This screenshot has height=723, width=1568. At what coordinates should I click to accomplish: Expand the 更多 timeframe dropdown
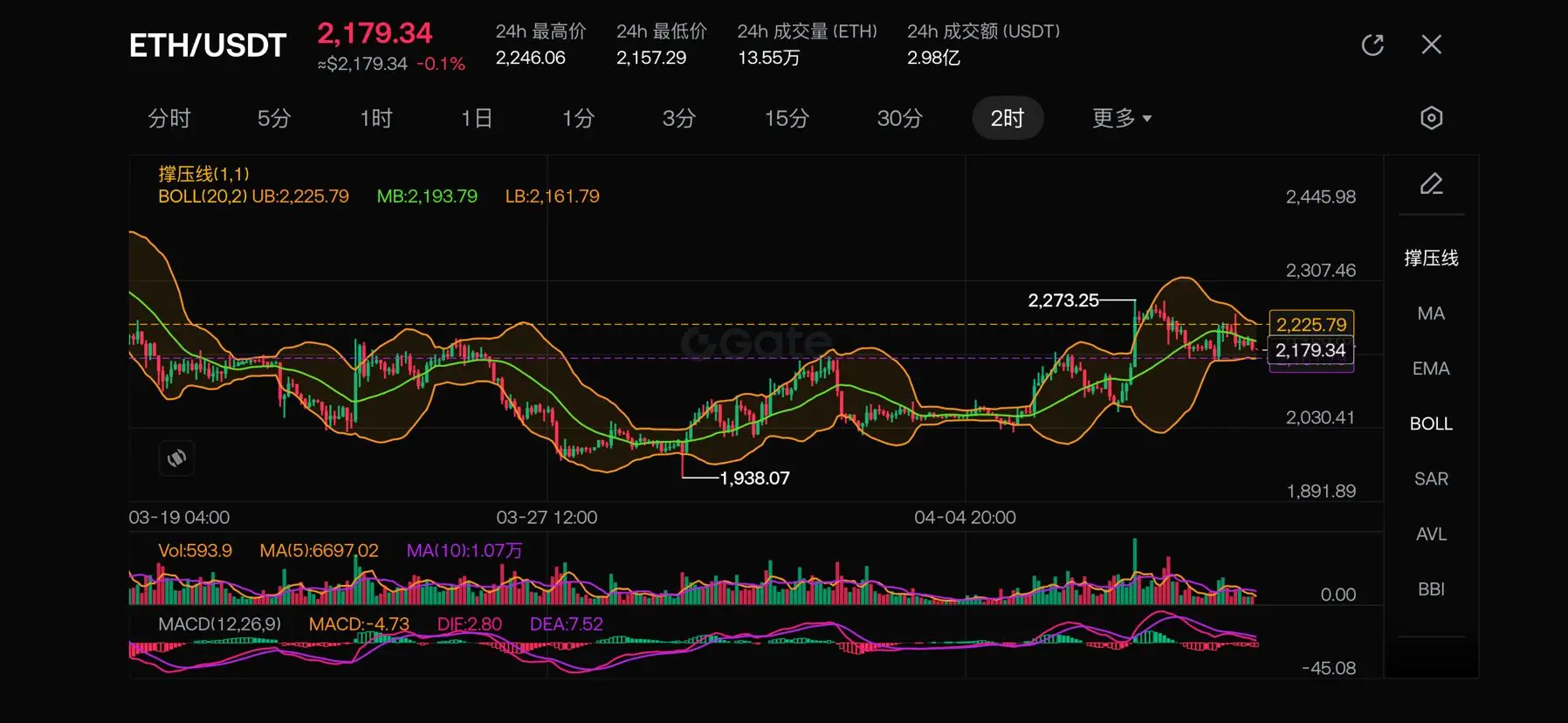coord(1122,118)
